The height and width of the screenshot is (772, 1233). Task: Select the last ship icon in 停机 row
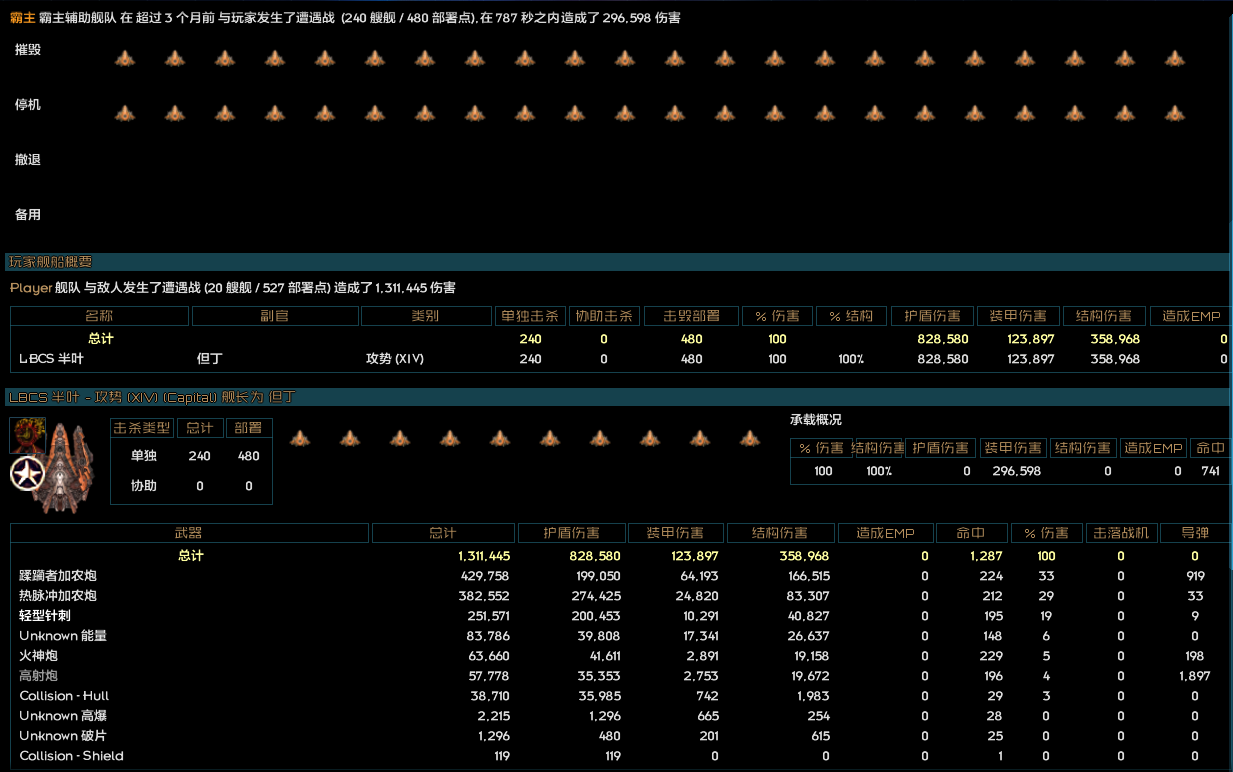pos(1174,113)
